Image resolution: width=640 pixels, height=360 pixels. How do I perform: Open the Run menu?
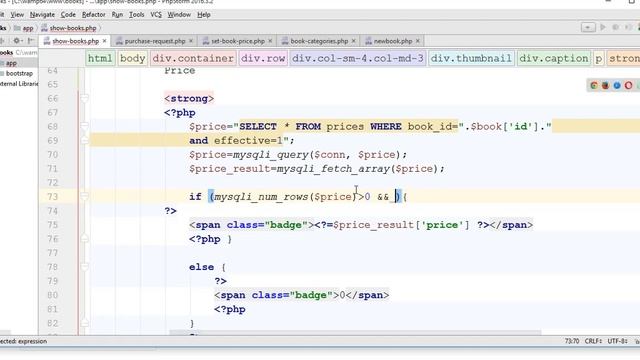coord(117,15)
